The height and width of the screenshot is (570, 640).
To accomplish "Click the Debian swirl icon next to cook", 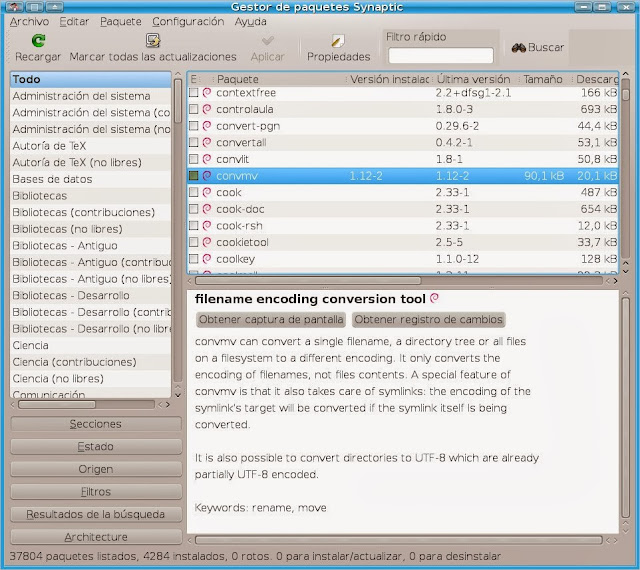I will pos(207,192).
